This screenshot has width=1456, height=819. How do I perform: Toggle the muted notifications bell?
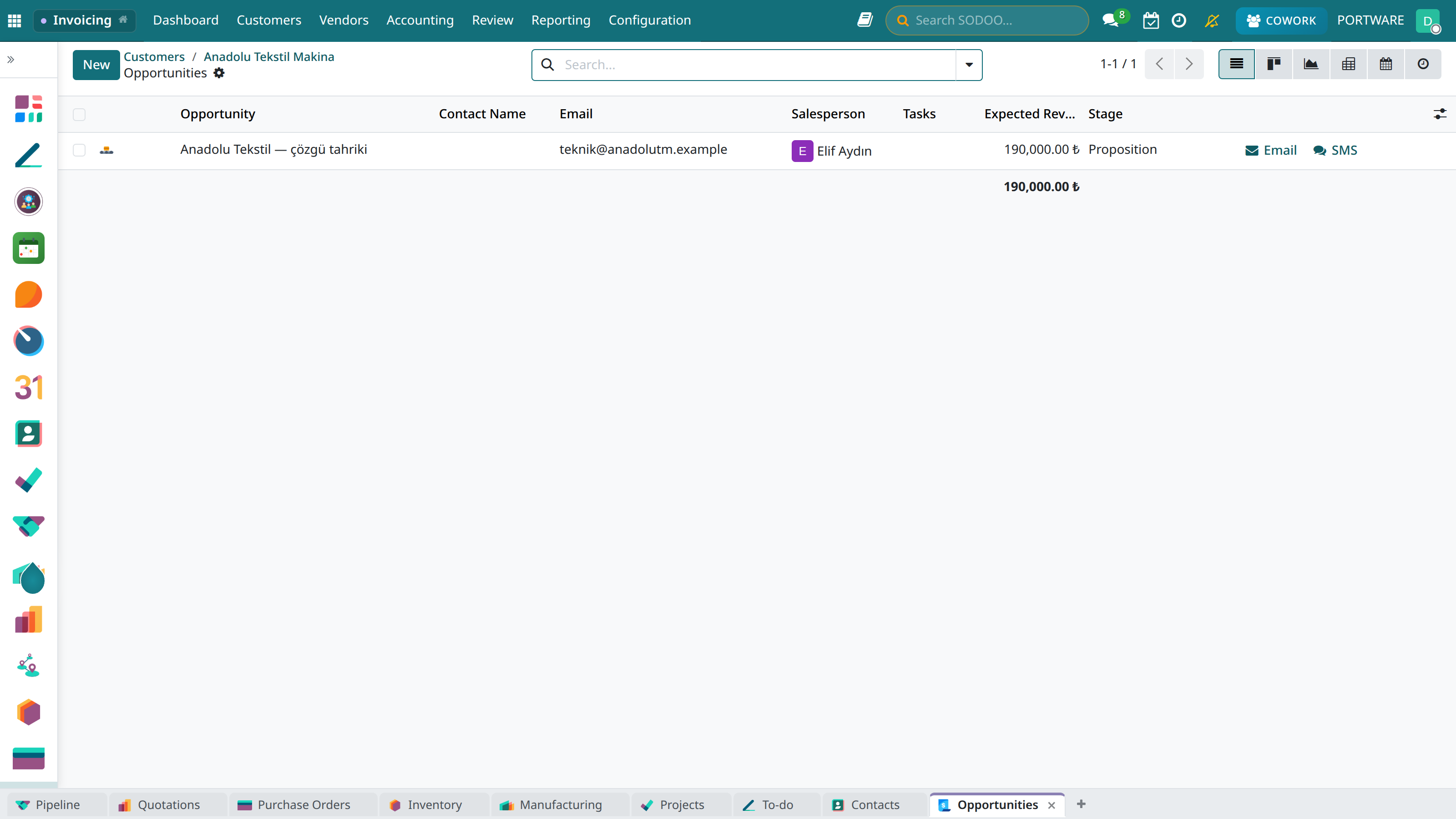[x=1212, y=20]
